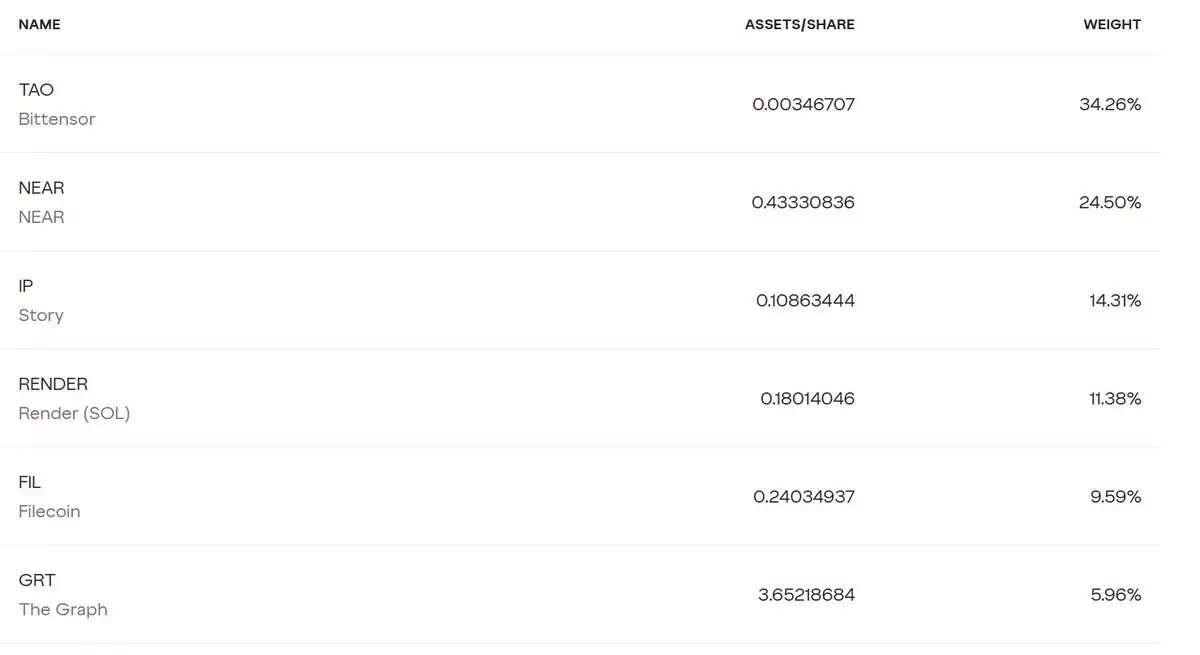Screen dimensions: 1200x655
Task: Select the NEAR ticker symbol
Action: click(41, 188)
